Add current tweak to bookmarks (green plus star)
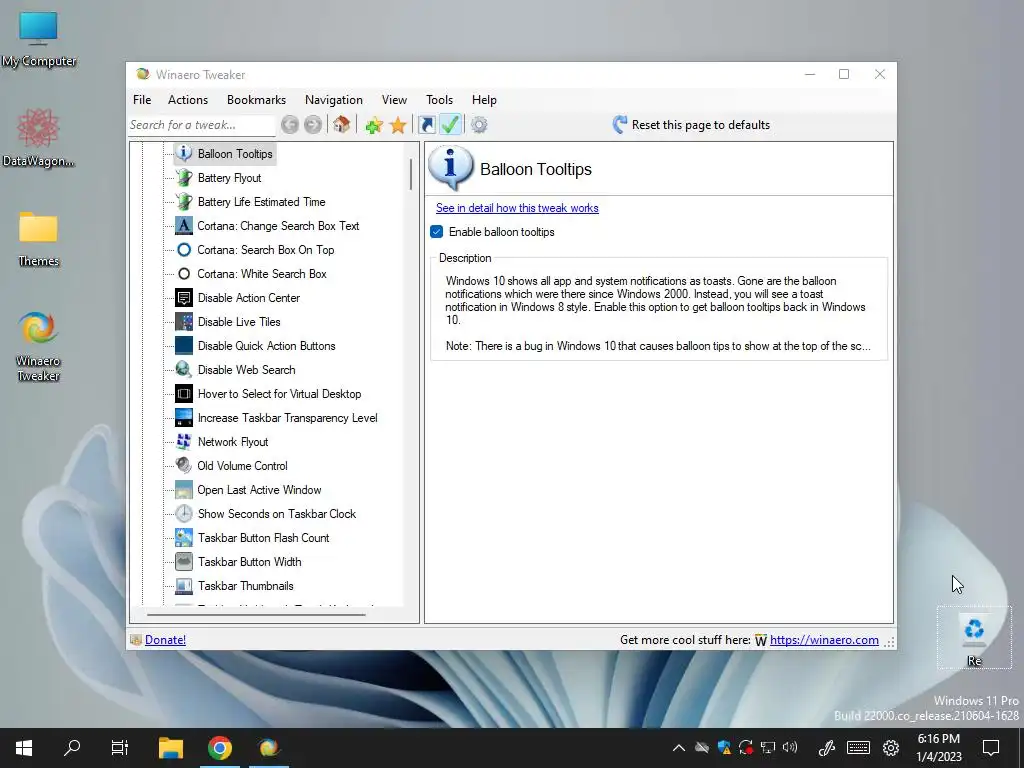The image size is (1024, 768). click(x=374, y=125)
